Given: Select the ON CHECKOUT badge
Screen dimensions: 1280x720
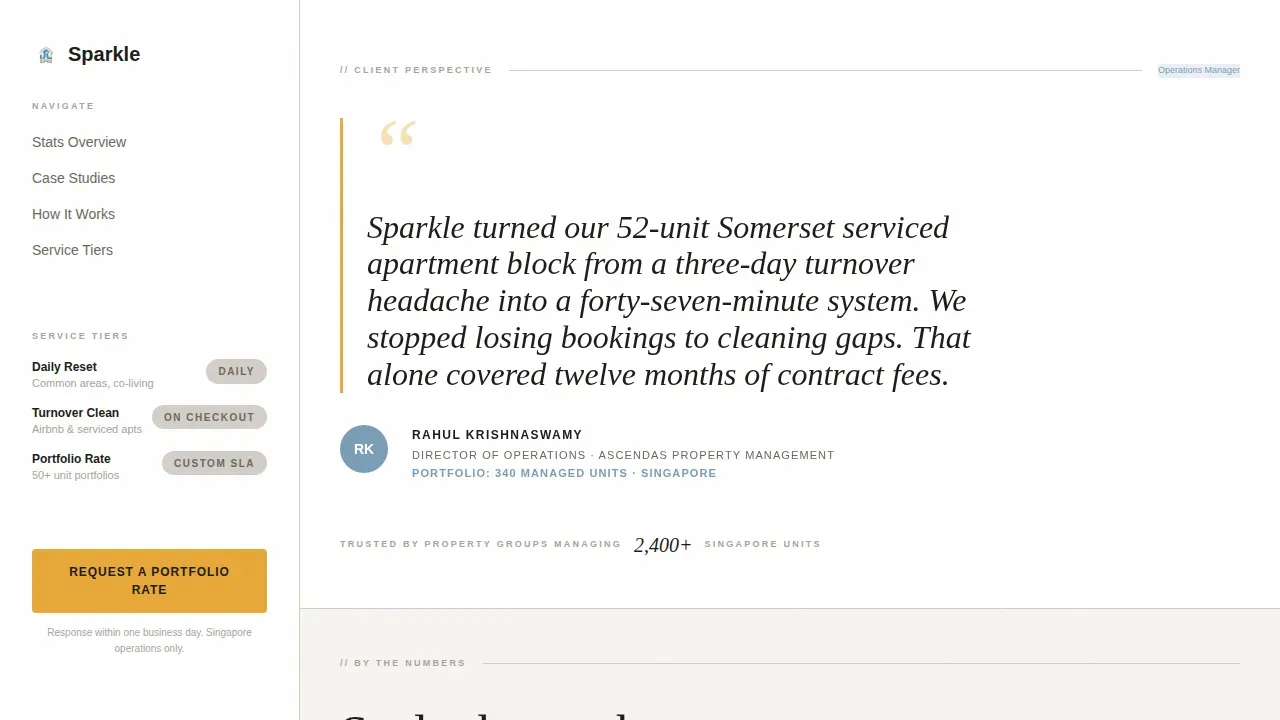Looking at the screenshot, I should pos(209,417).
